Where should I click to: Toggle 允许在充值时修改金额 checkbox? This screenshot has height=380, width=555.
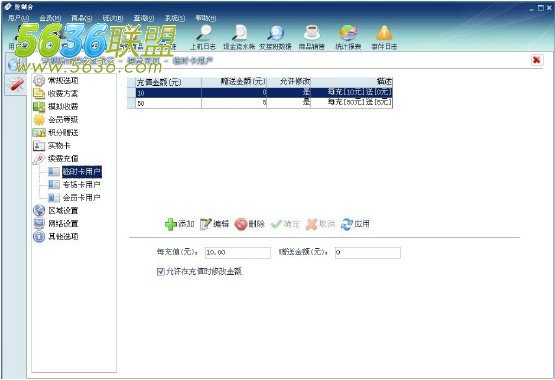tap(161, 271)
